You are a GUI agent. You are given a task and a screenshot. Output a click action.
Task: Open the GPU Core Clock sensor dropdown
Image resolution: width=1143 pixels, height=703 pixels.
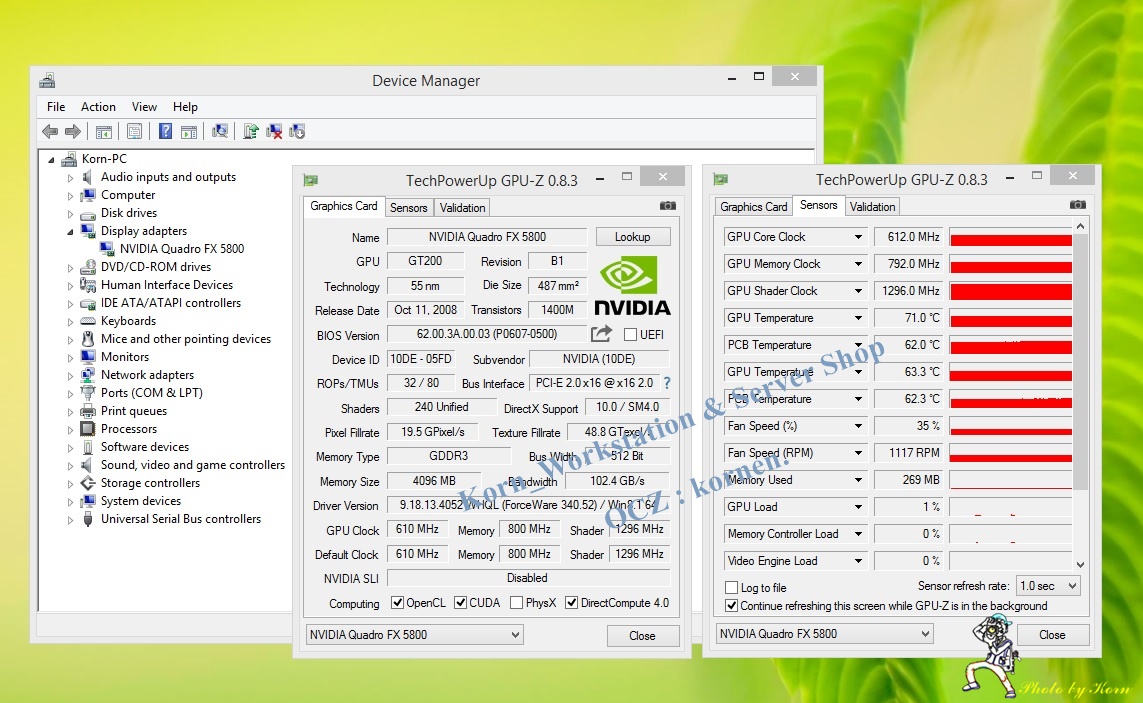(858, 237)
